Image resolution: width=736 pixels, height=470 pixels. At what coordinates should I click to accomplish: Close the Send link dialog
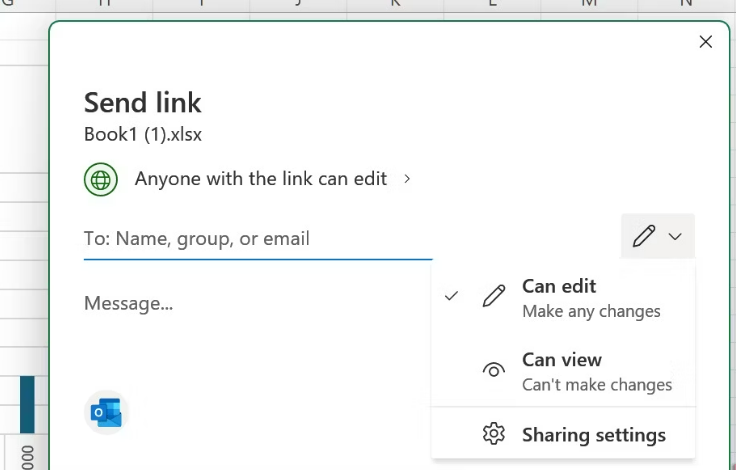point(705,42)
